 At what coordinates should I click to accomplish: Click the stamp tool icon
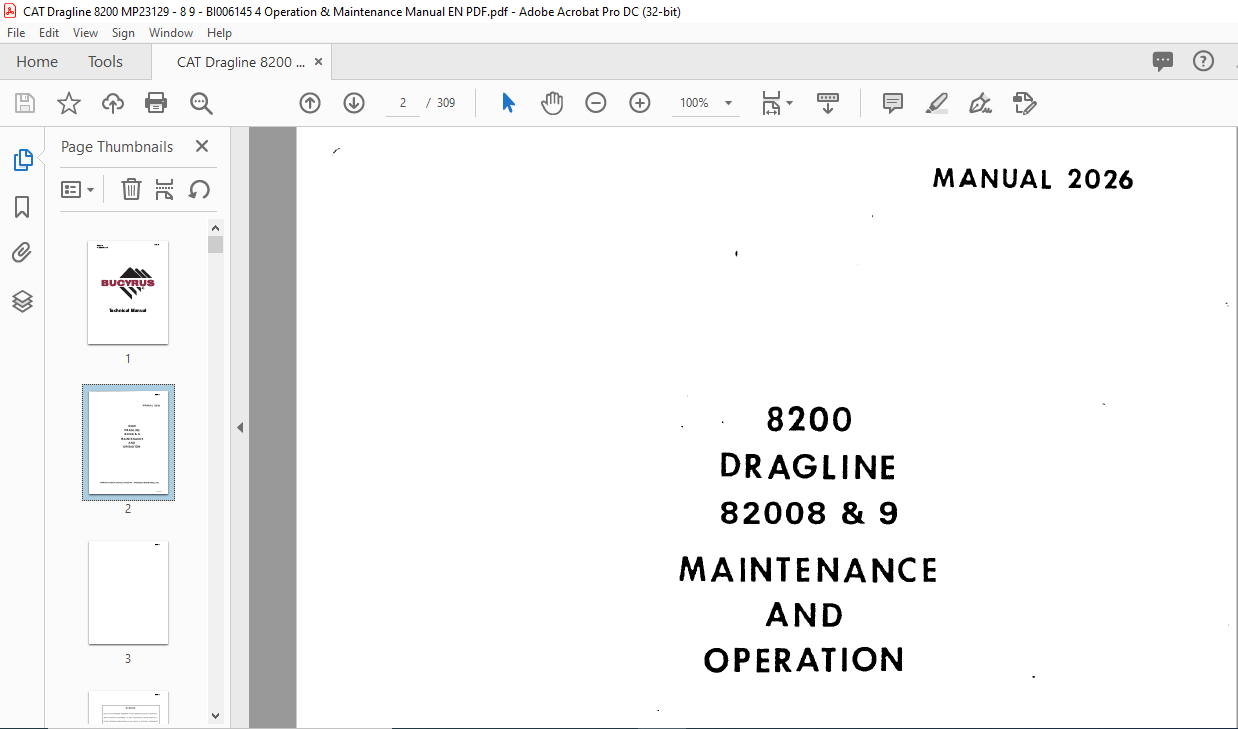(x=1024, y=103)
